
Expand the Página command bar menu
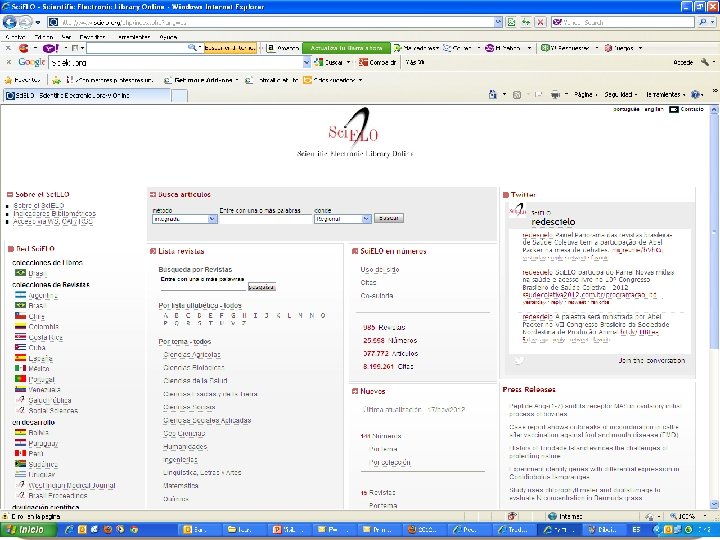pos(586,95)
